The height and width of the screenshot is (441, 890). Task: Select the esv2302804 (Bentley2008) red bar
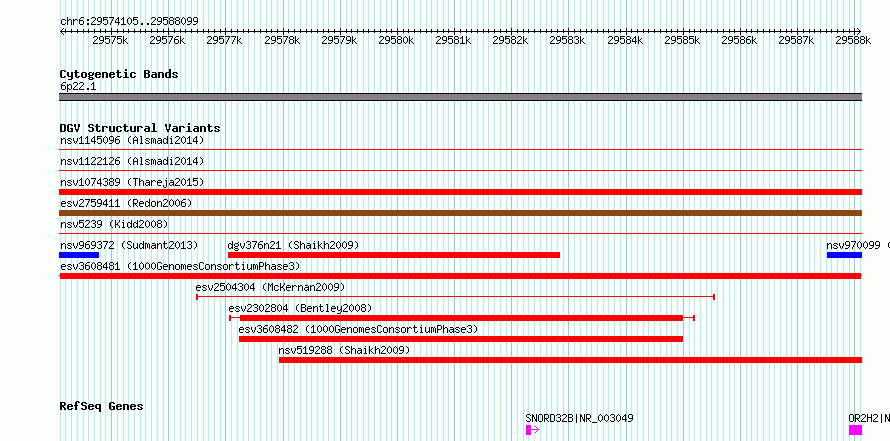[462, 318]
